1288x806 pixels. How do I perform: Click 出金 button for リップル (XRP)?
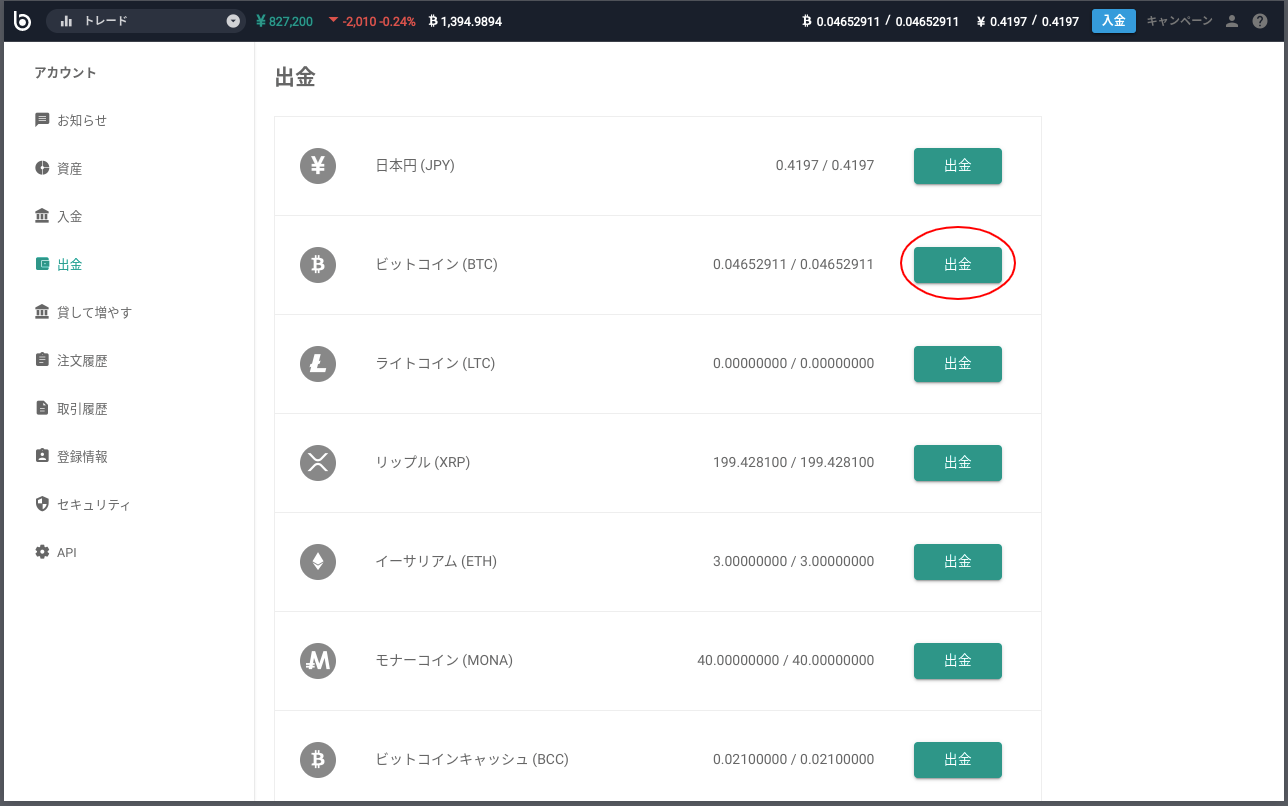[958, 463]
